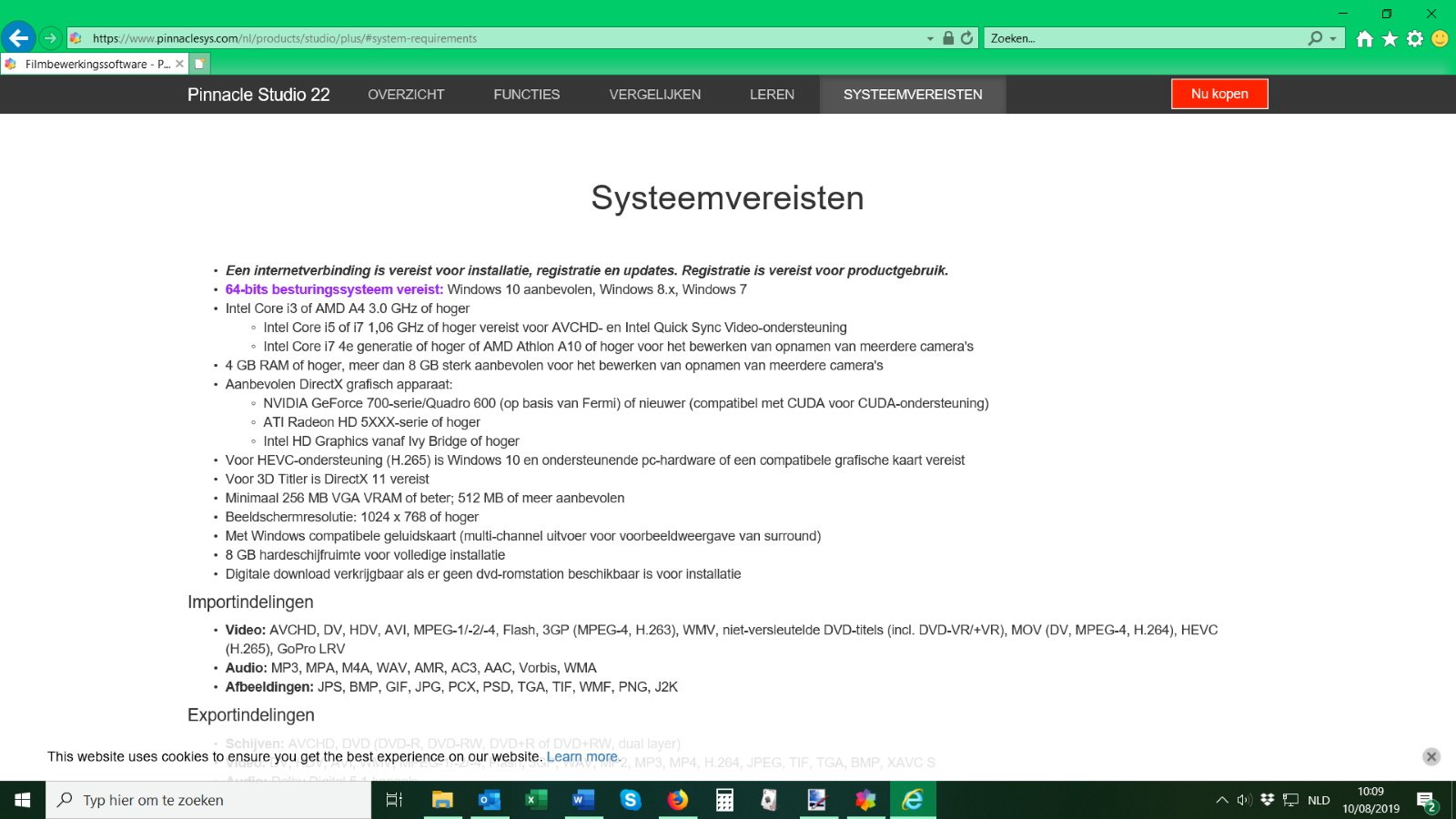Open browser settings gear icon

(1415, 38)
